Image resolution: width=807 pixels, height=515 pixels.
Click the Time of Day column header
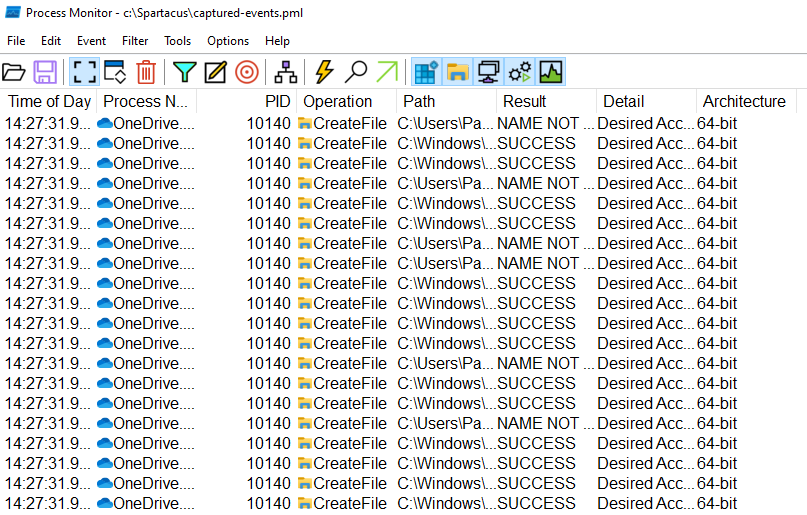tap(49, 101)
